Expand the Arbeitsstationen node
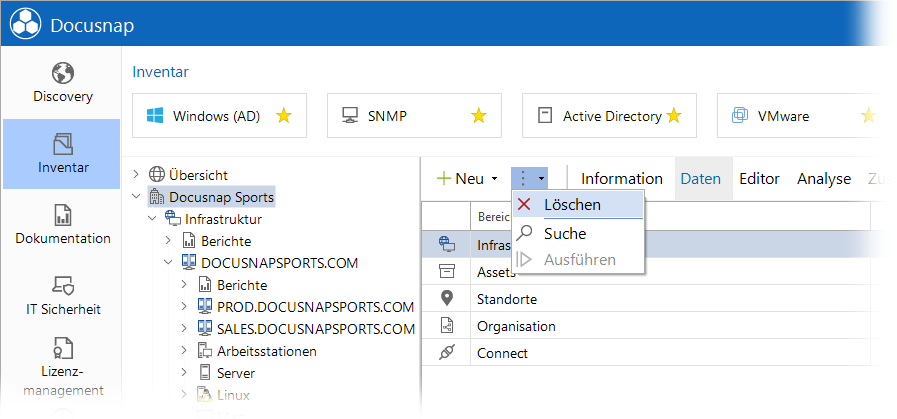The height and width of the screenshot is (419, 897). click(184, 350)
